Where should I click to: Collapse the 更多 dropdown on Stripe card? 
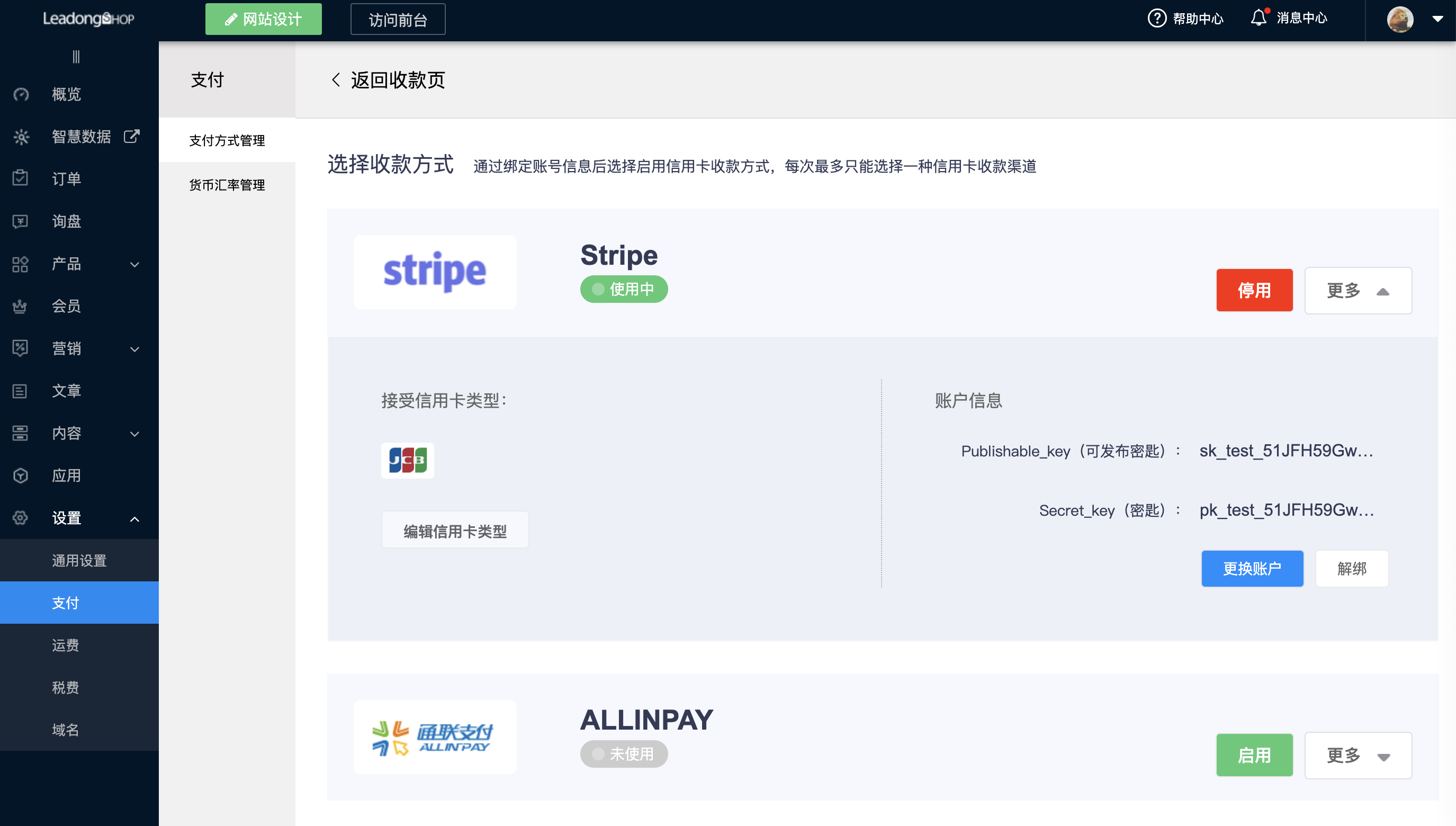[1358, 291]
